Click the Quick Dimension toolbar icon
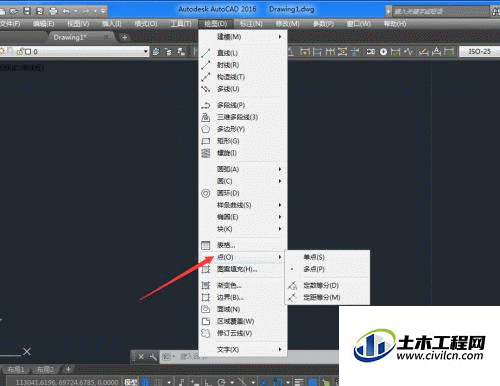500x386 pixels. pos(305,51)
